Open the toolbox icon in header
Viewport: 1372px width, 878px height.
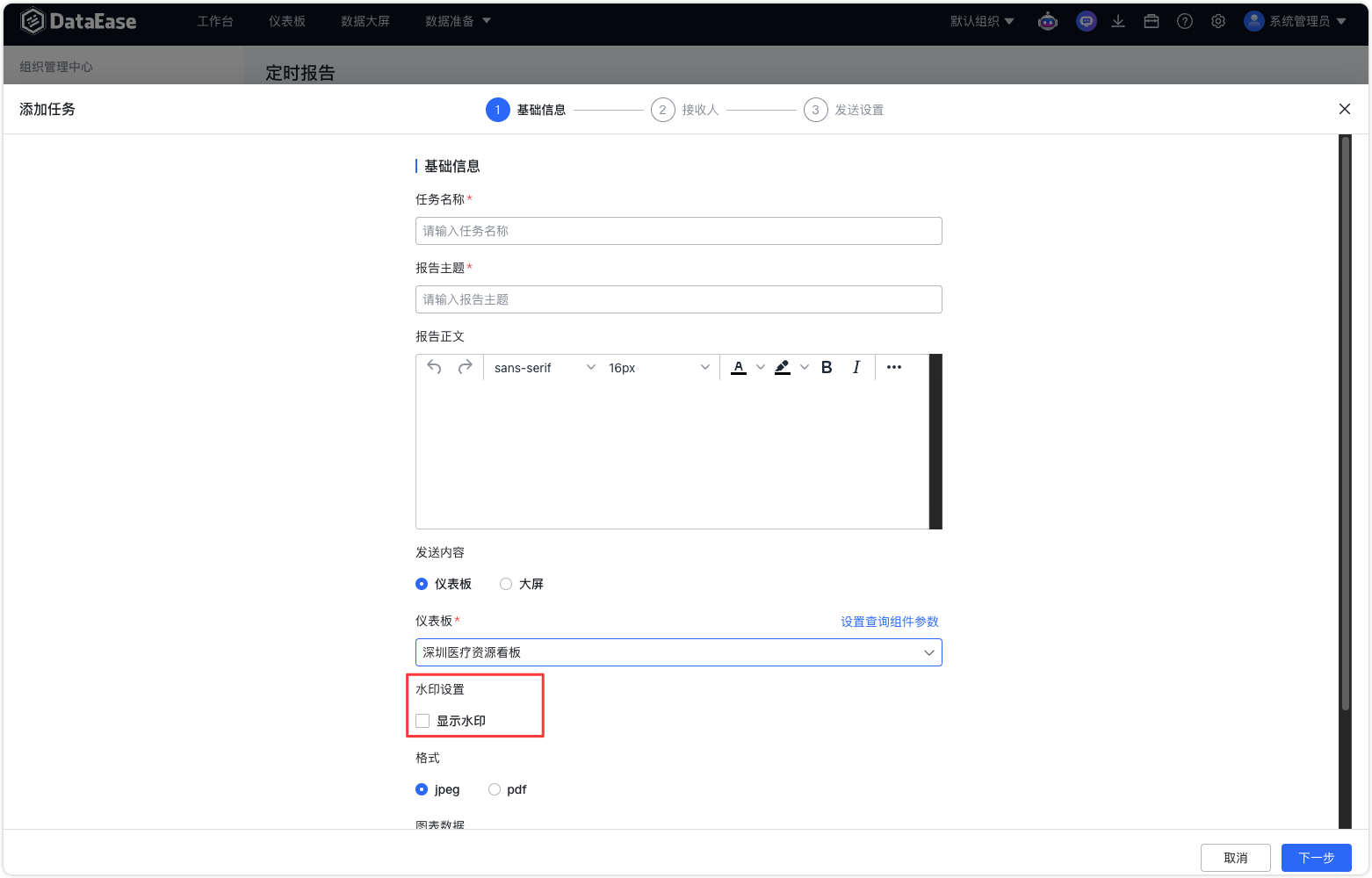(x=1152, y=21)
